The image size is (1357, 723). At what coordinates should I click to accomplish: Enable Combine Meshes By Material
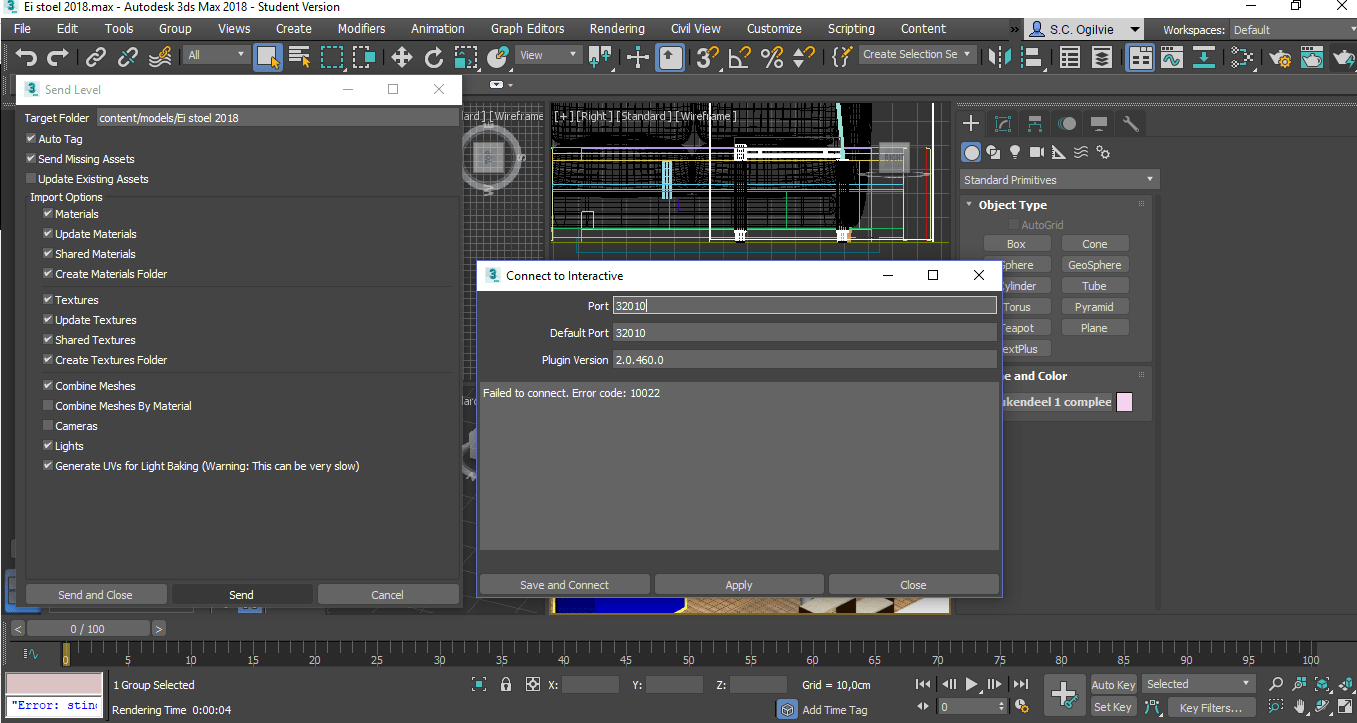48,406
